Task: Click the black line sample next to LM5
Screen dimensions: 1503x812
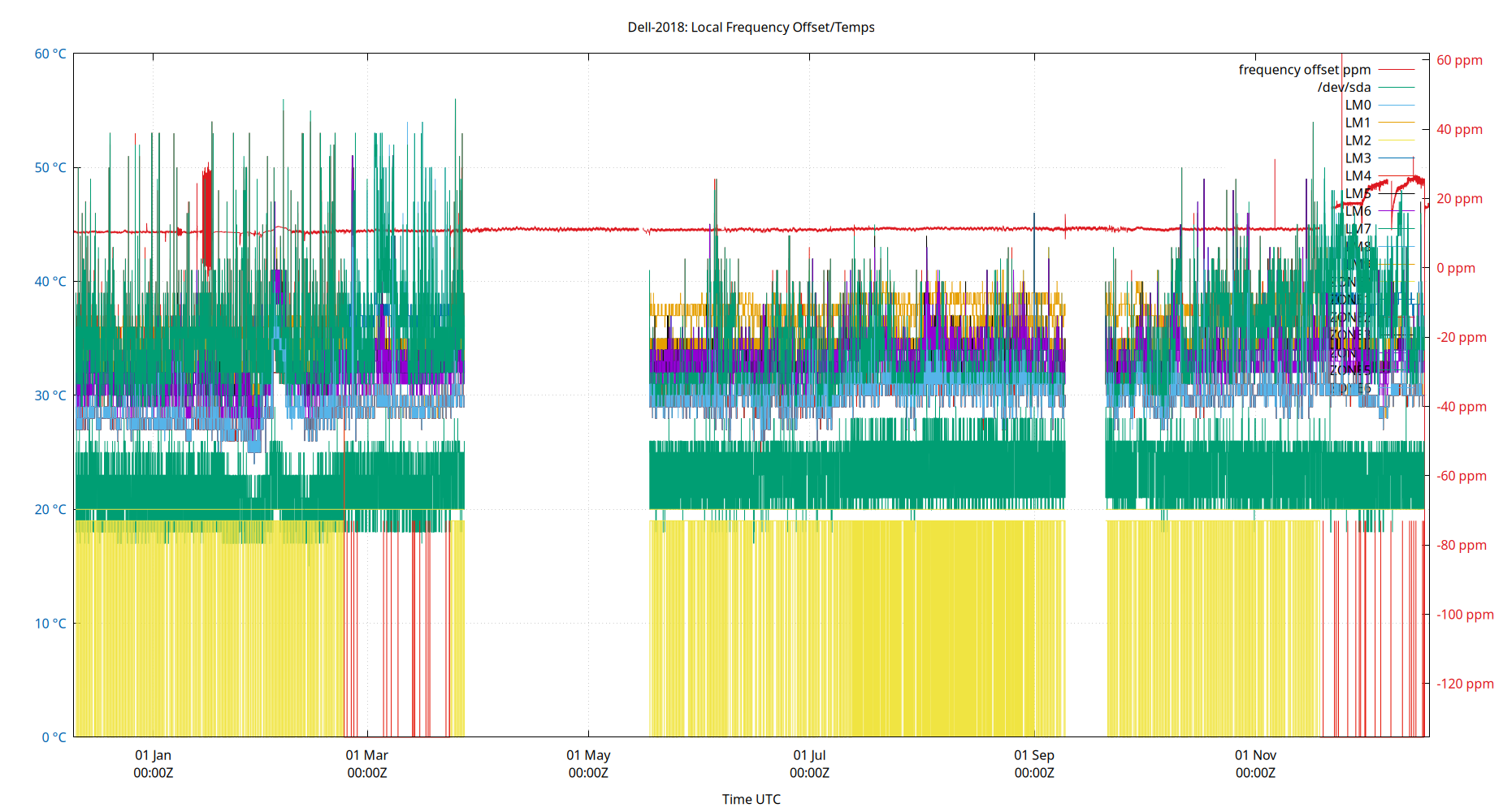Action: click(x=1397, y=193)
